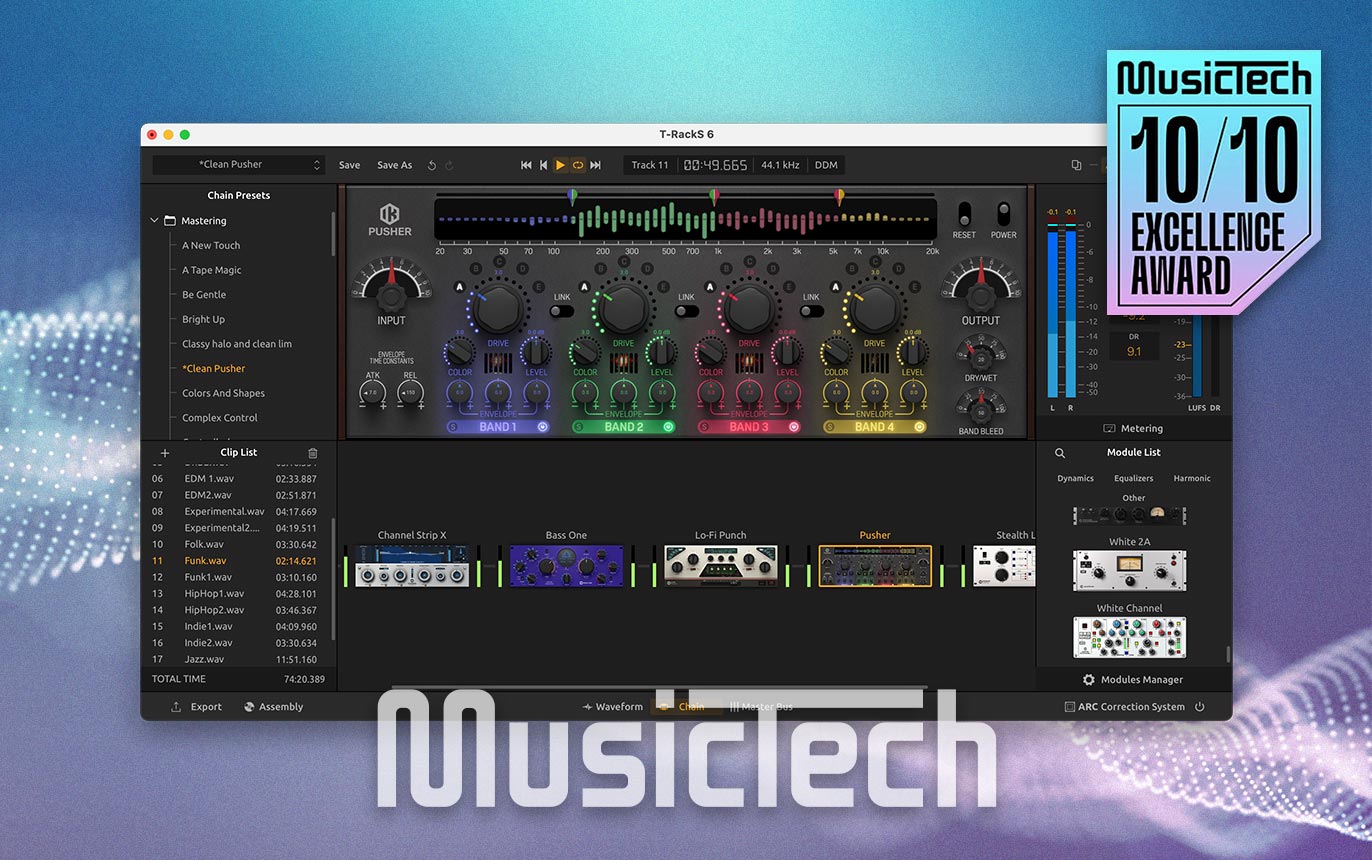Click the red crossover marker near 5k
1372x860 pixels.
click(839, 197)
